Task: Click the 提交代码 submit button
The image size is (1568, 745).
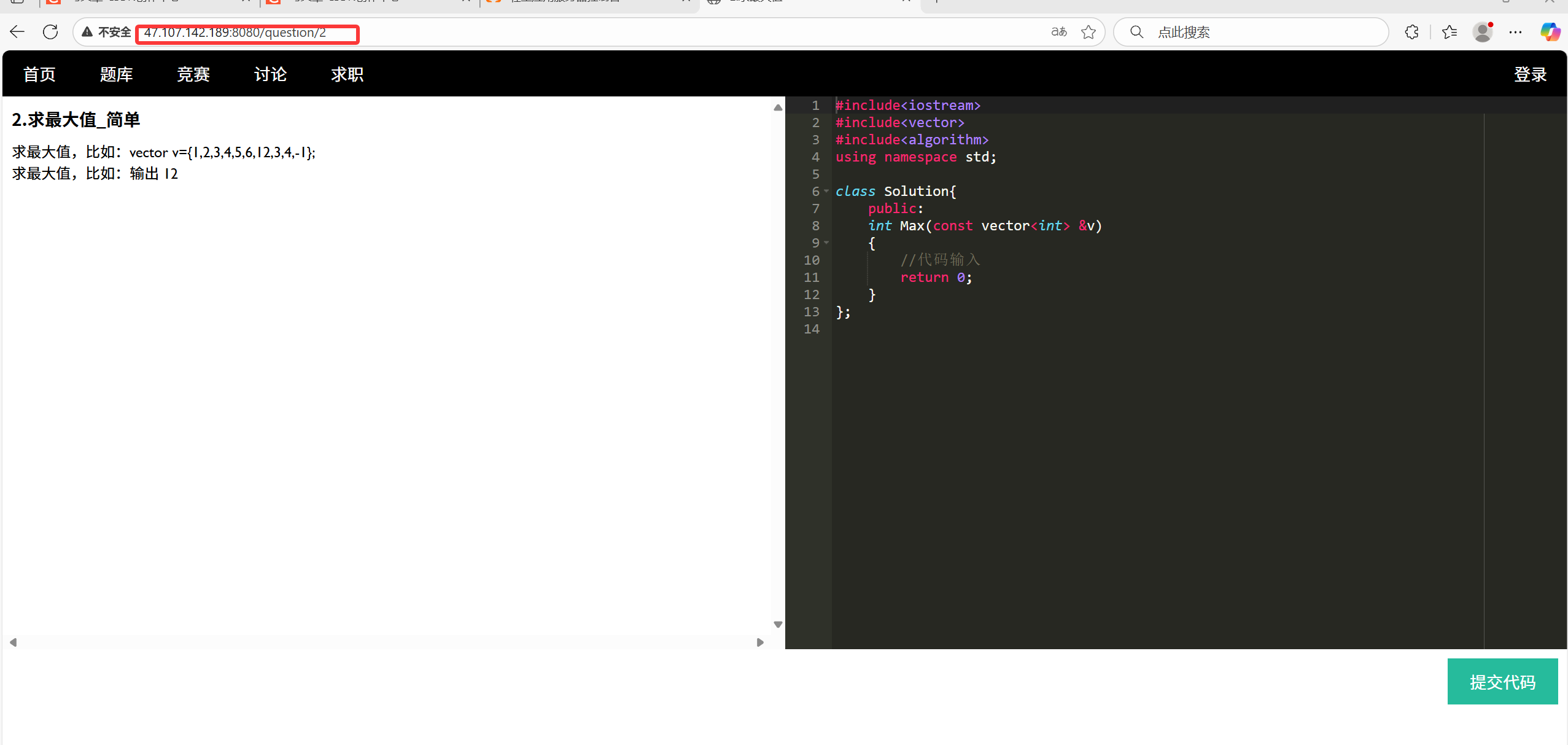Action: [1502, 682]
